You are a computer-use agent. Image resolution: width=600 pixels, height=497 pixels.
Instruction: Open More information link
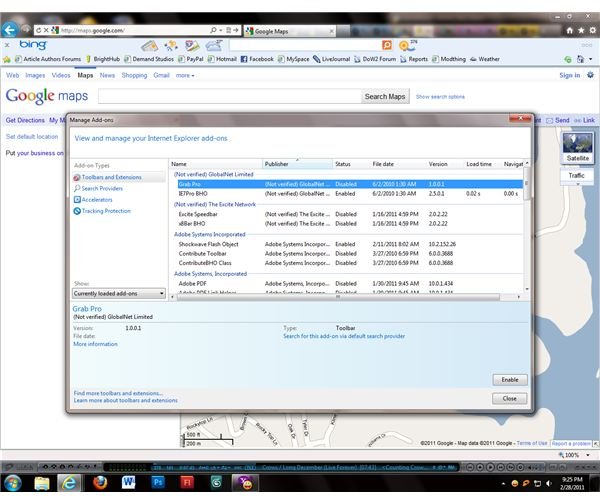click(95, 344)
